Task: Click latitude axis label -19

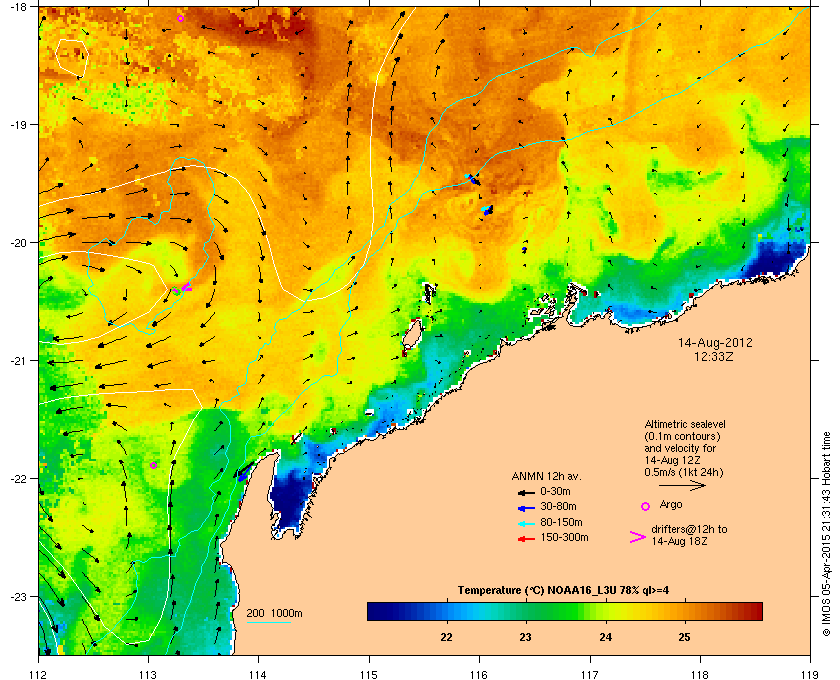Action: [17, 124]
